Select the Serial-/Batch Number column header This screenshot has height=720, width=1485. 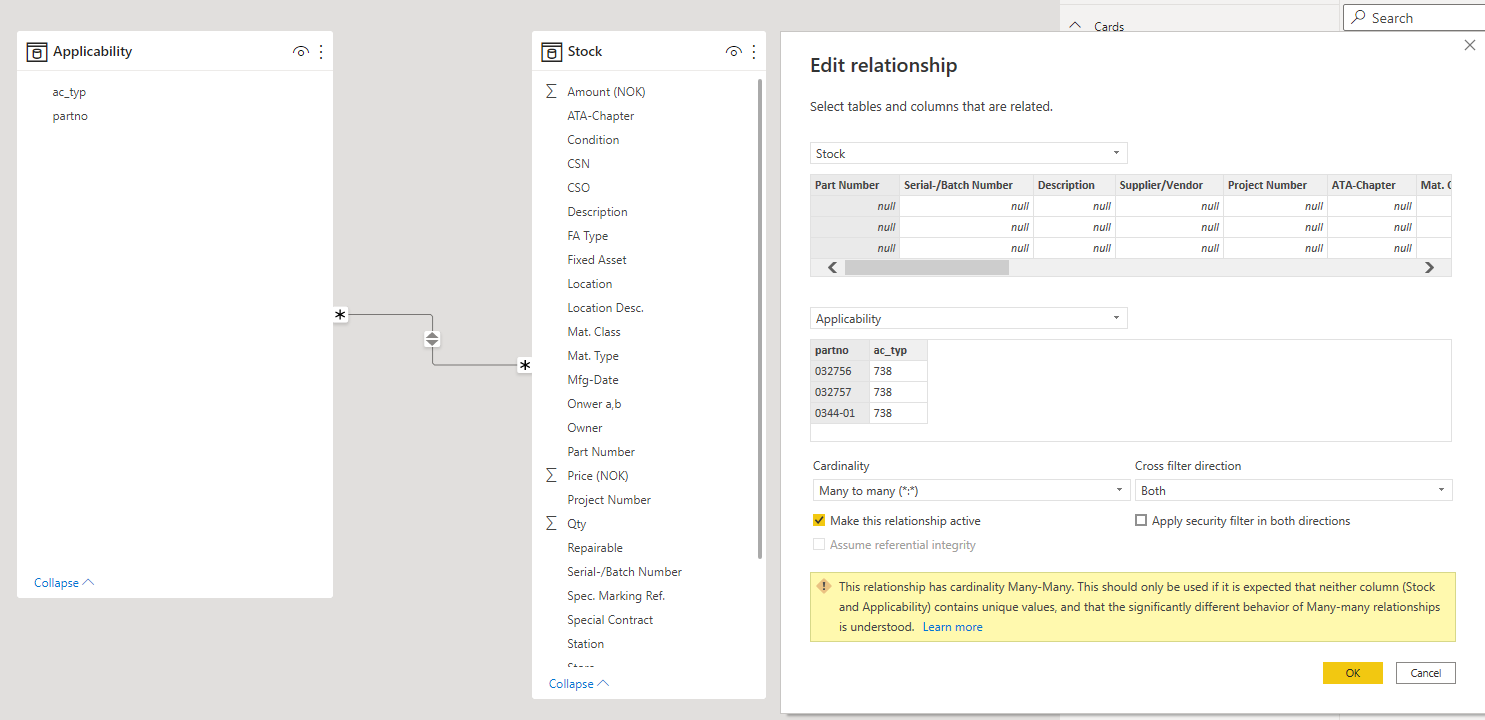point(966,185)
